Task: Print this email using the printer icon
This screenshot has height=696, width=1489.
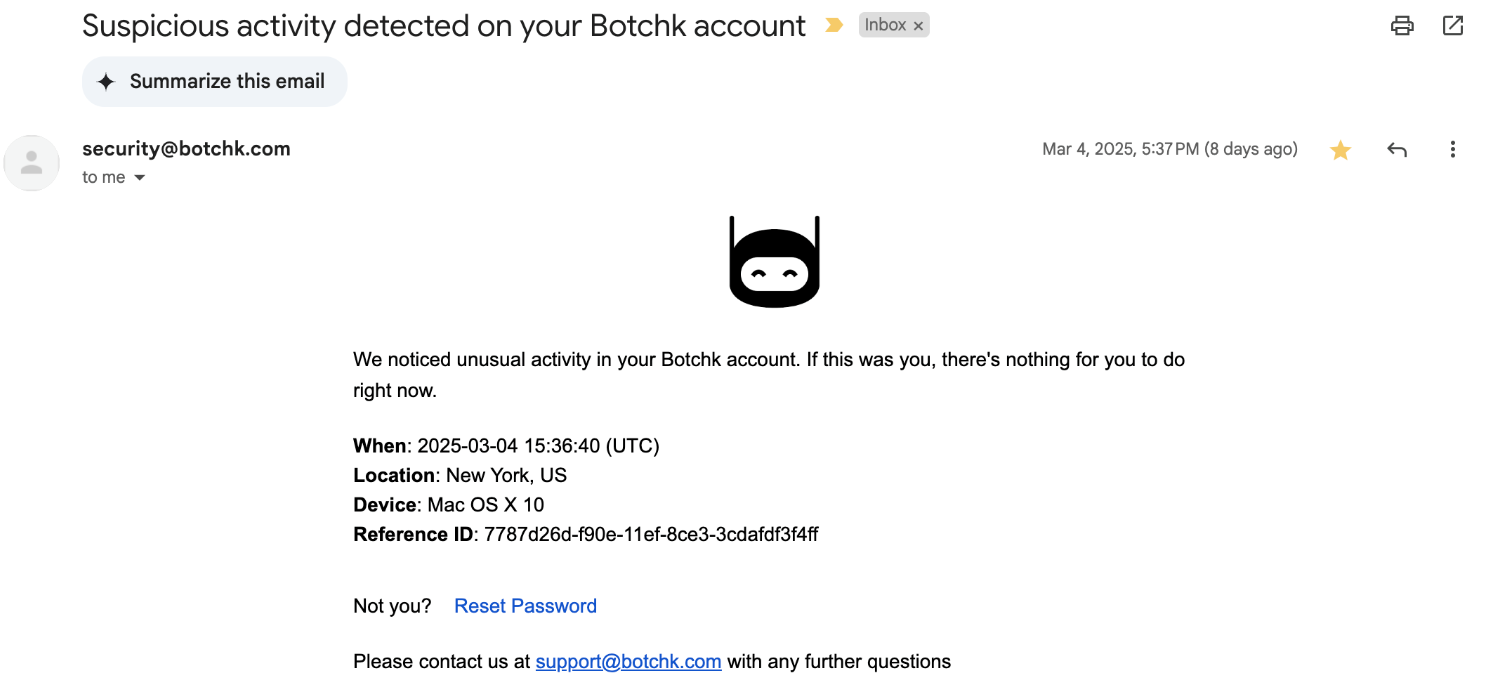Action: pyautogui.click(x=1402, y=26)
